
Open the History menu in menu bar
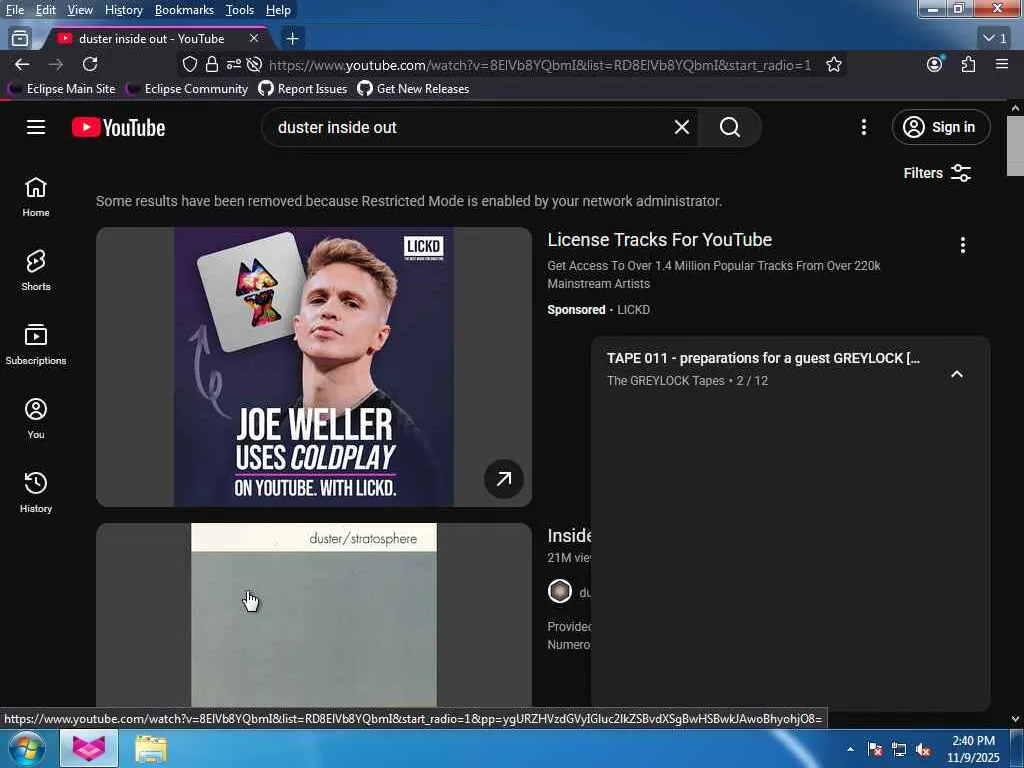[x=123, y=10]
